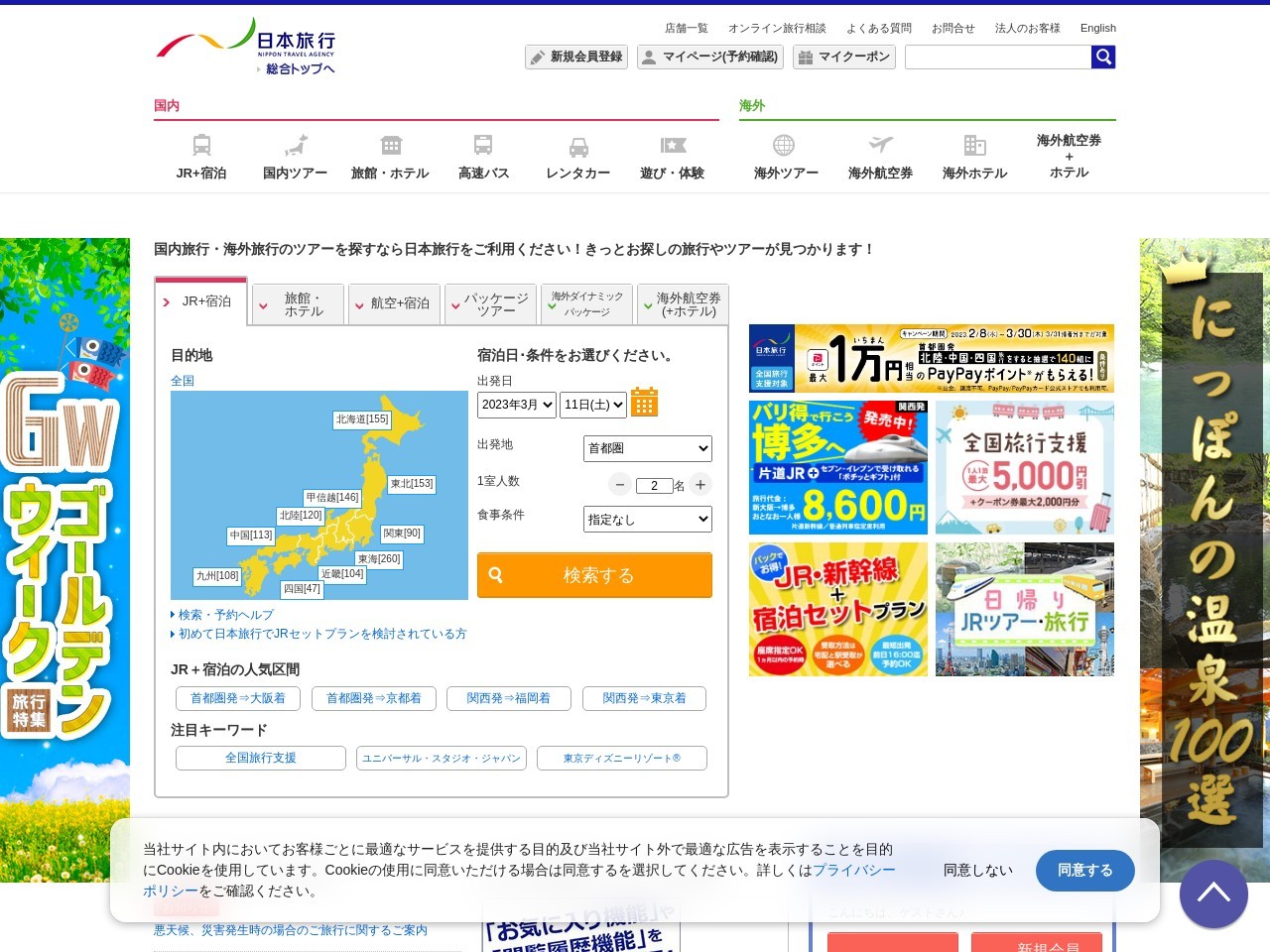Select 東北[153] region on map
The height and width of the screenshot is (952, 1270).
[412, 484]
